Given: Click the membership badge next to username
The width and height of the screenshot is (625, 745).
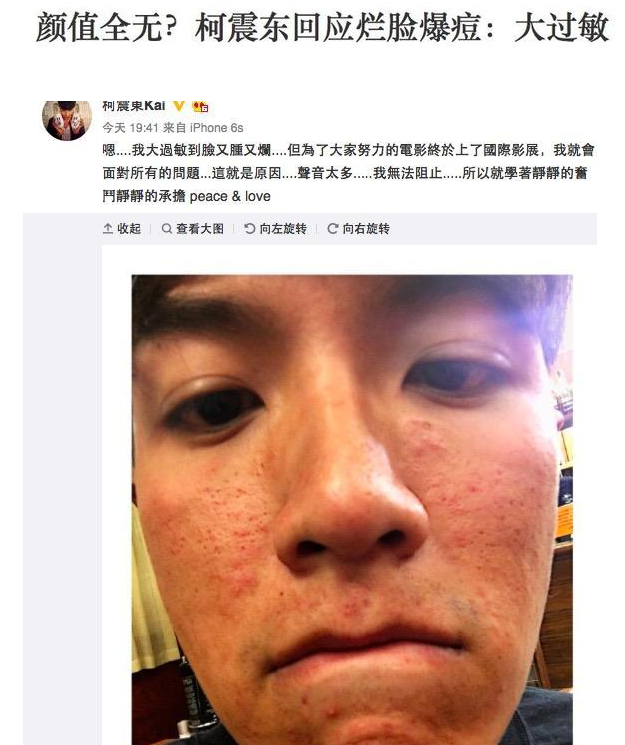Looking at the screenshot, I should (x=200, y=106).
